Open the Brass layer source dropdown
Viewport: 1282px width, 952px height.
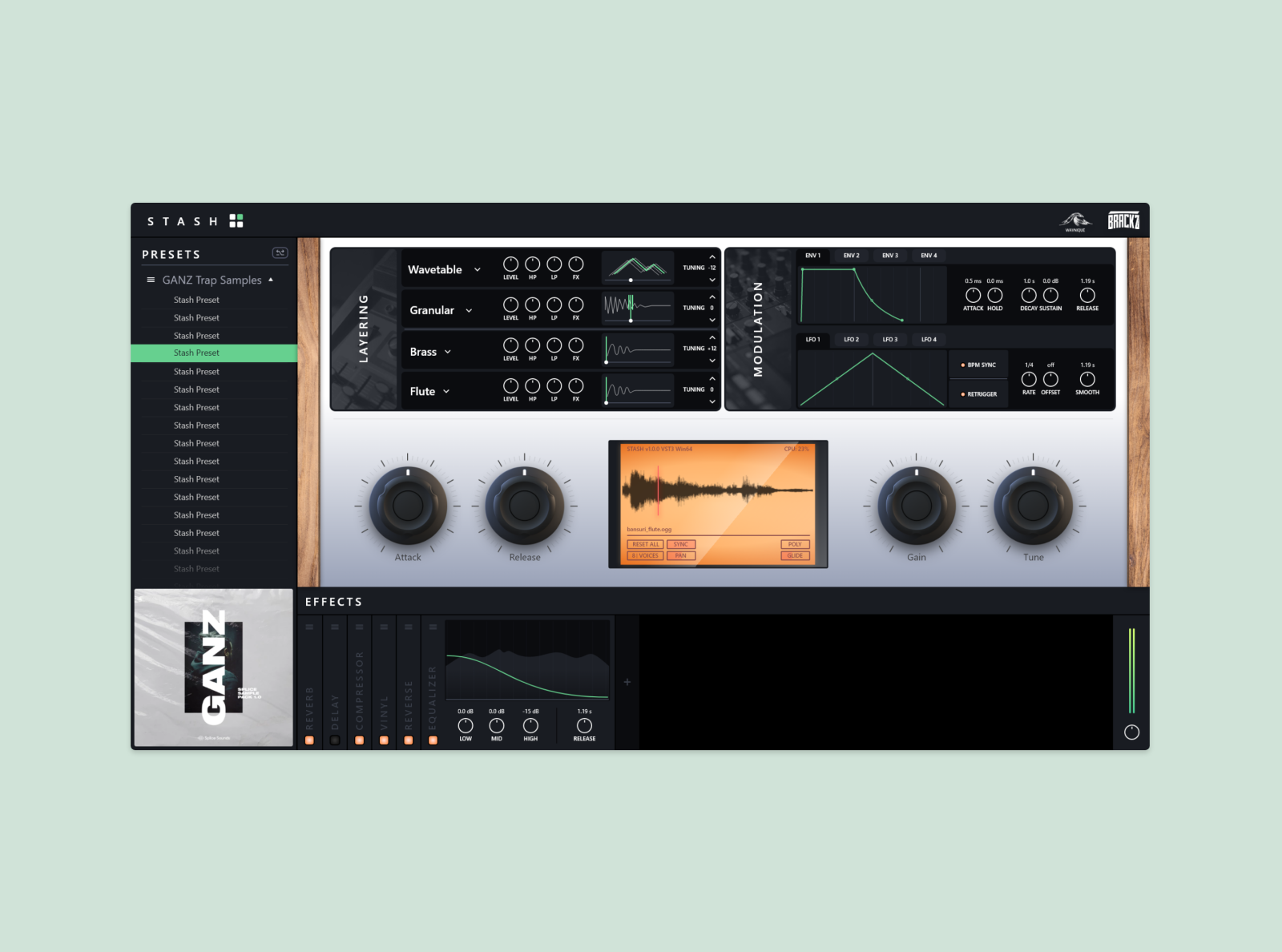tap(448, 352)
